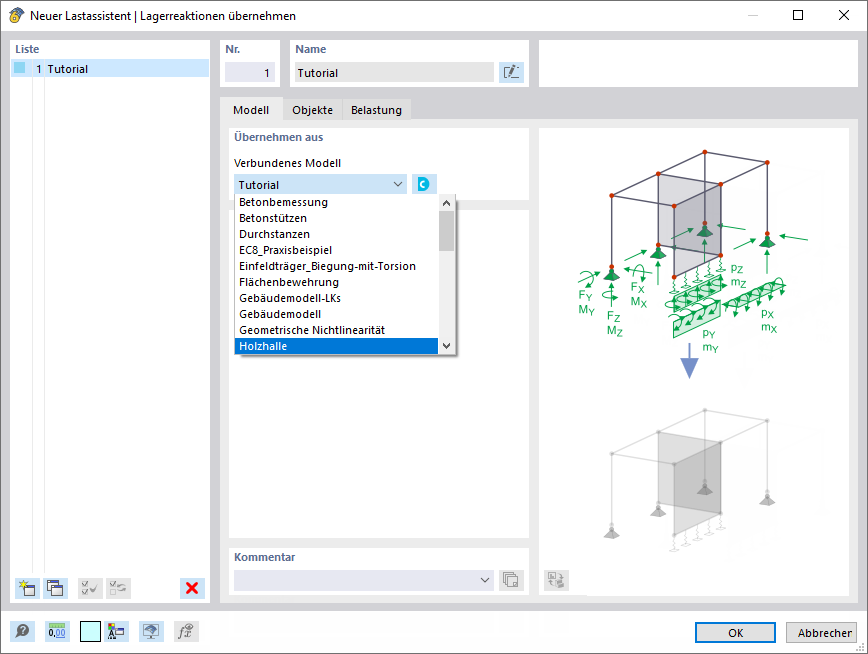Click the preview image toggle icon under graphic
The width and height of the screenshot is (868, 654).
click(556, 580)
